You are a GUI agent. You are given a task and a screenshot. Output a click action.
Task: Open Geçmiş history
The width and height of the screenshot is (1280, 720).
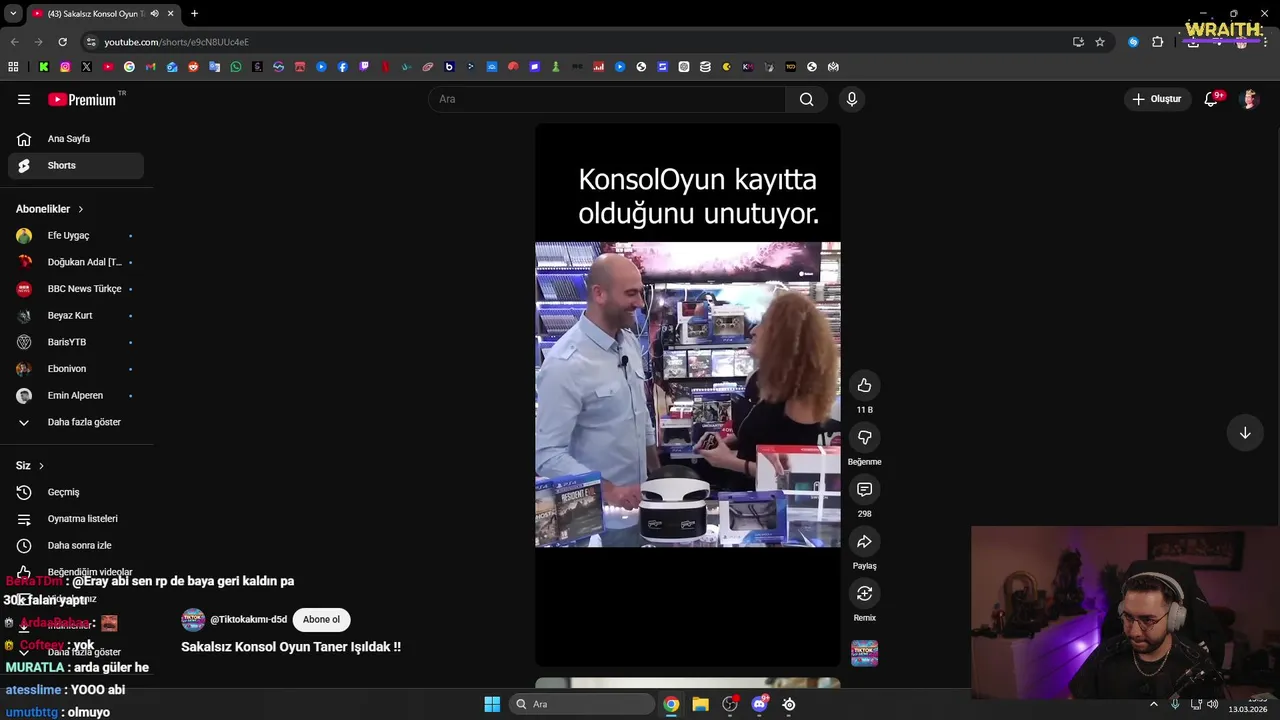(x=76, y=492)
